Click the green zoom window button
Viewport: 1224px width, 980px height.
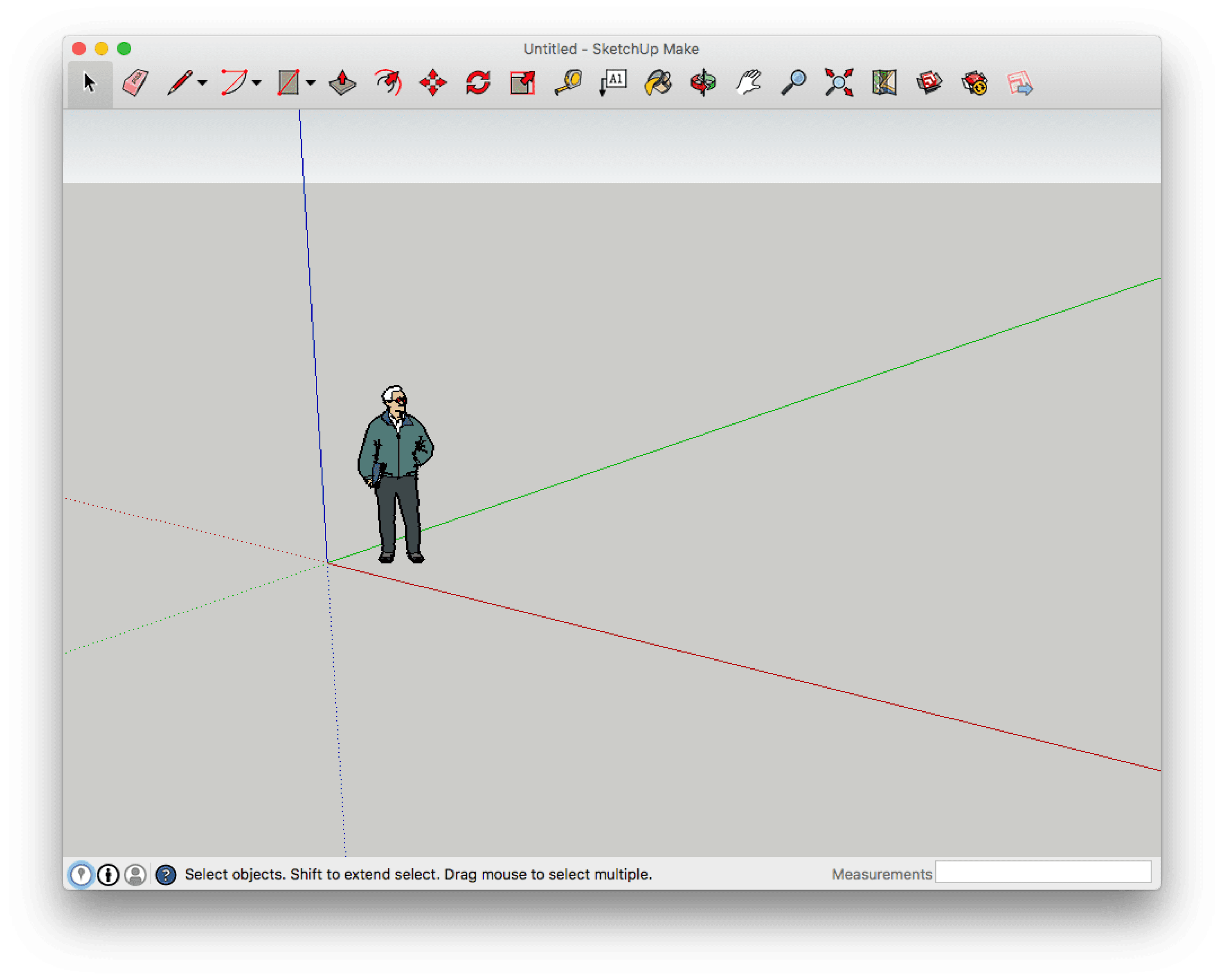click(x=124, y=48)
